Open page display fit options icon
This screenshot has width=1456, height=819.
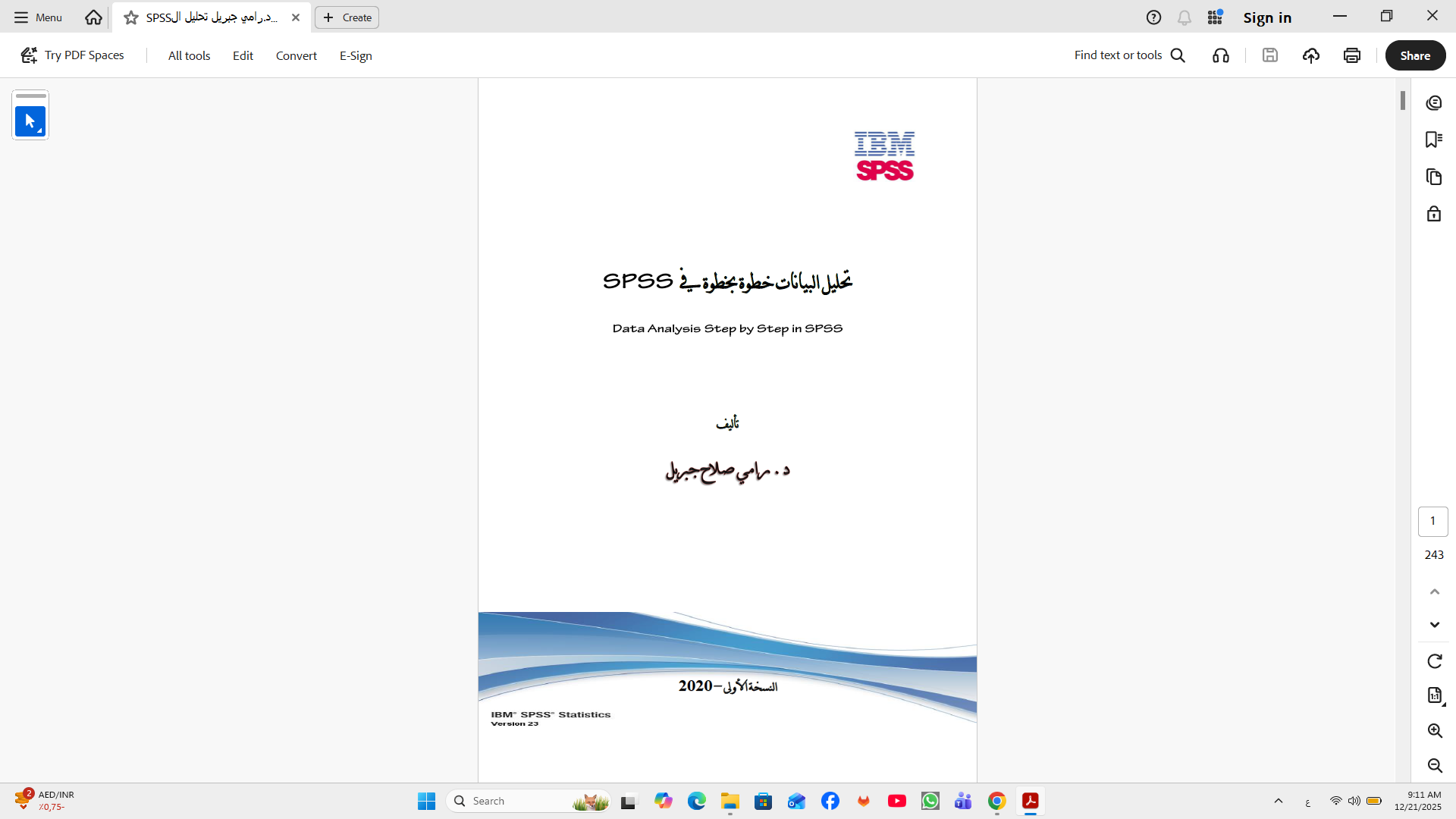point(1435,695)
